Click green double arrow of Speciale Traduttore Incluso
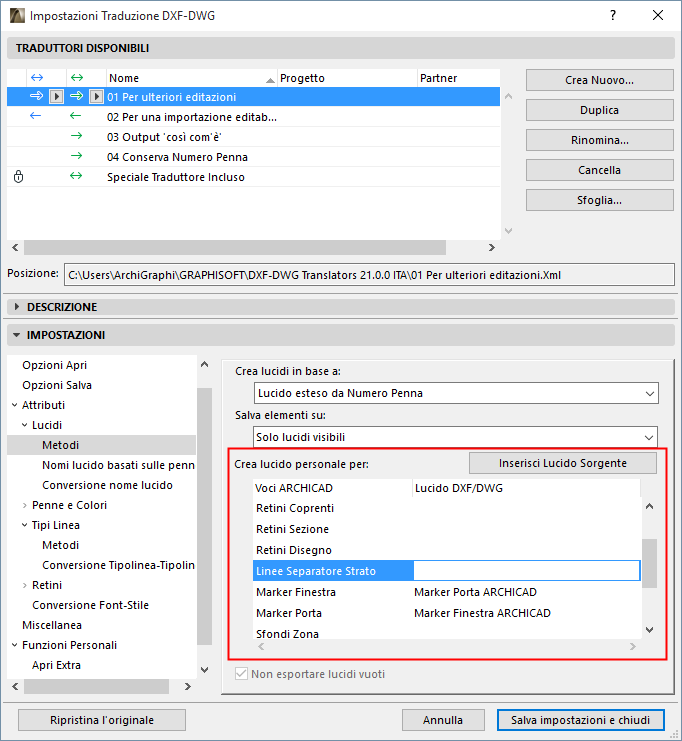The height and width of the screenshot is (741, 682). [76, 176]
